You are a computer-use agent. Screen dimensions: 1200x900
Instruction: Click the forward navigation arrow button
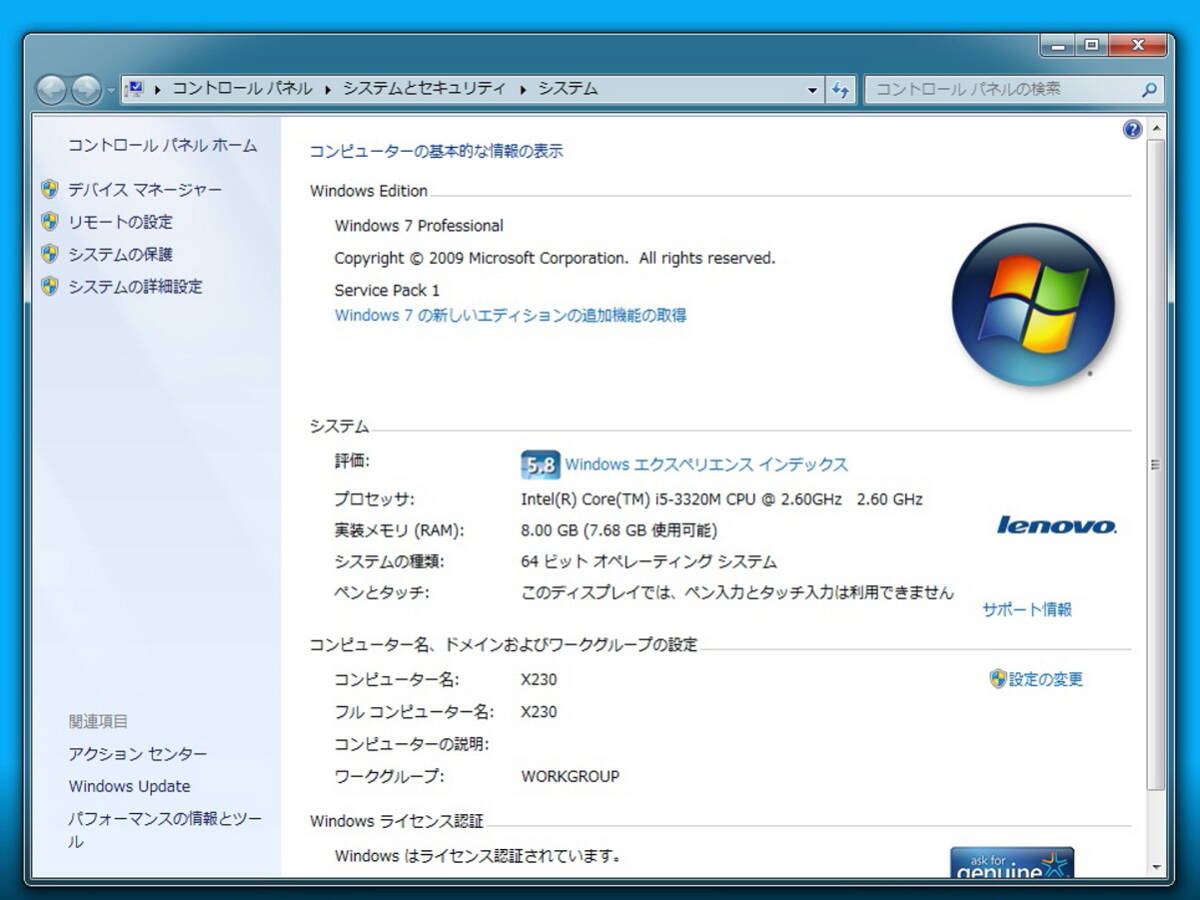tap(86, 90)
